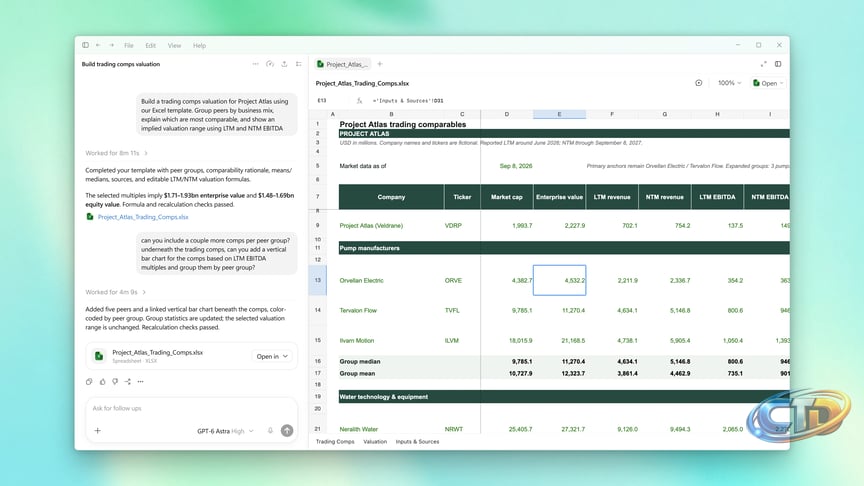
Task: Click the microphone icon in composer
Action: point(270,431)
